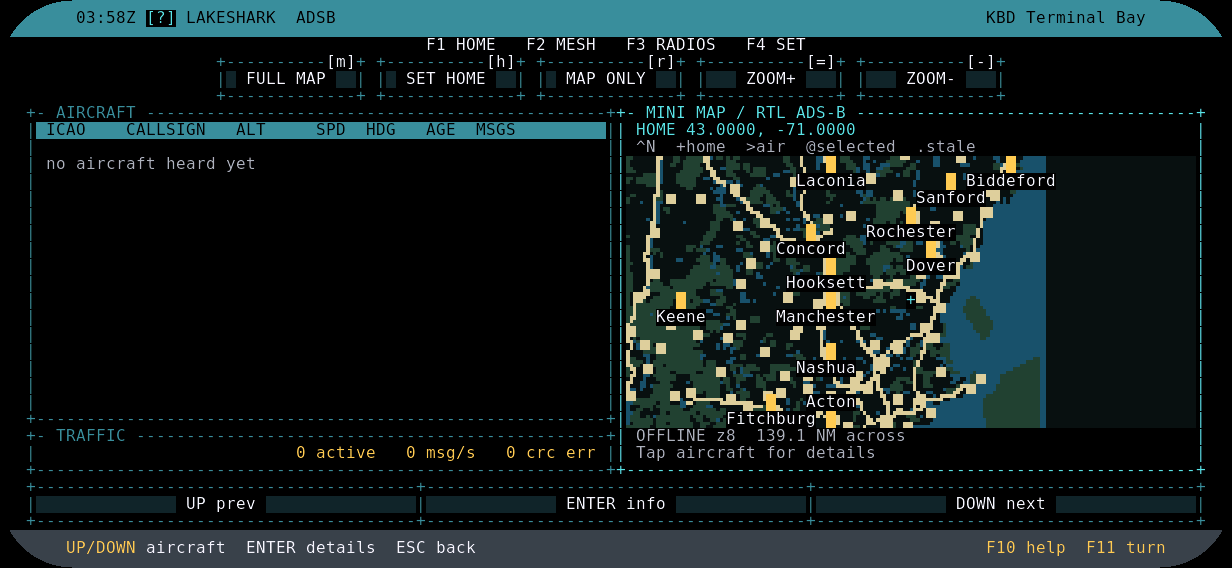Switch to the F2 MESH screen

[x=561, y=45]
